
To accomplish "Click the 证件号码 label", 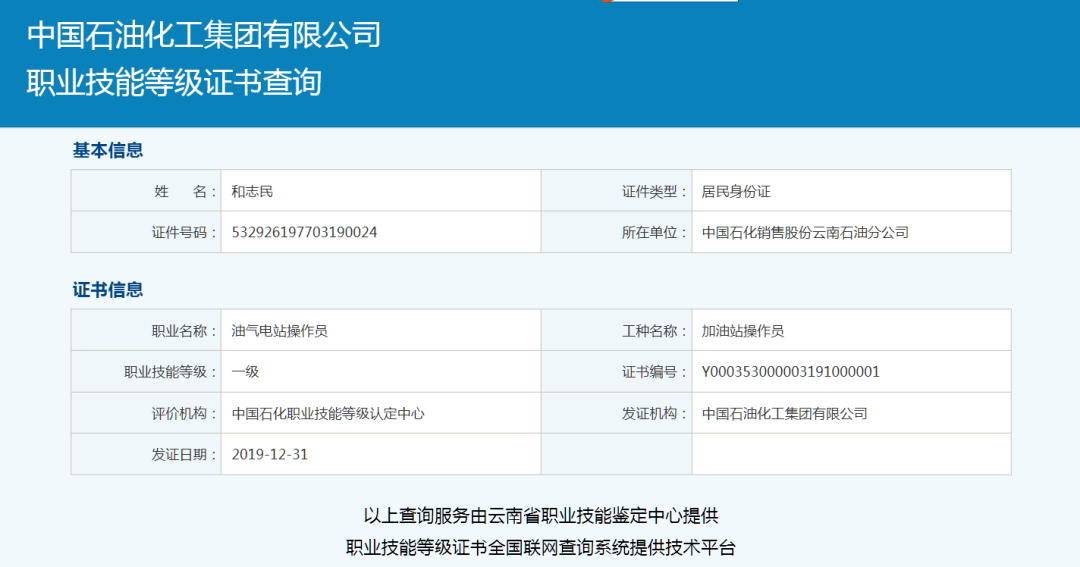I will coord(184,233).
